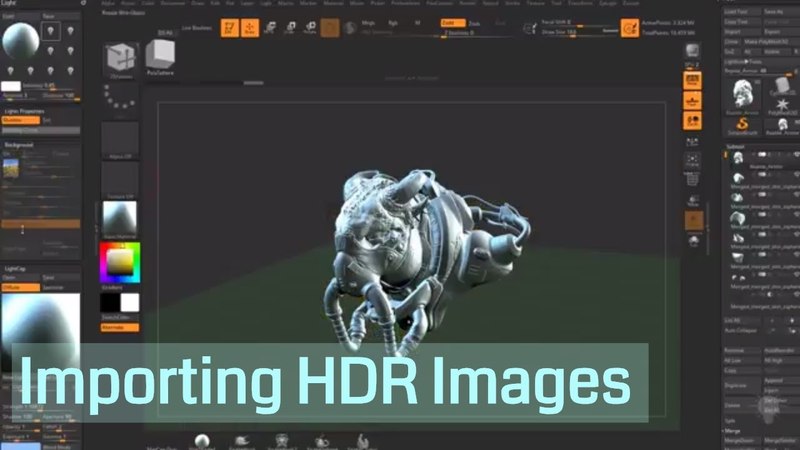Select the SimpleBrush tool thumbnail
Viewport: 800px width, 450px height.
[743, 126]
